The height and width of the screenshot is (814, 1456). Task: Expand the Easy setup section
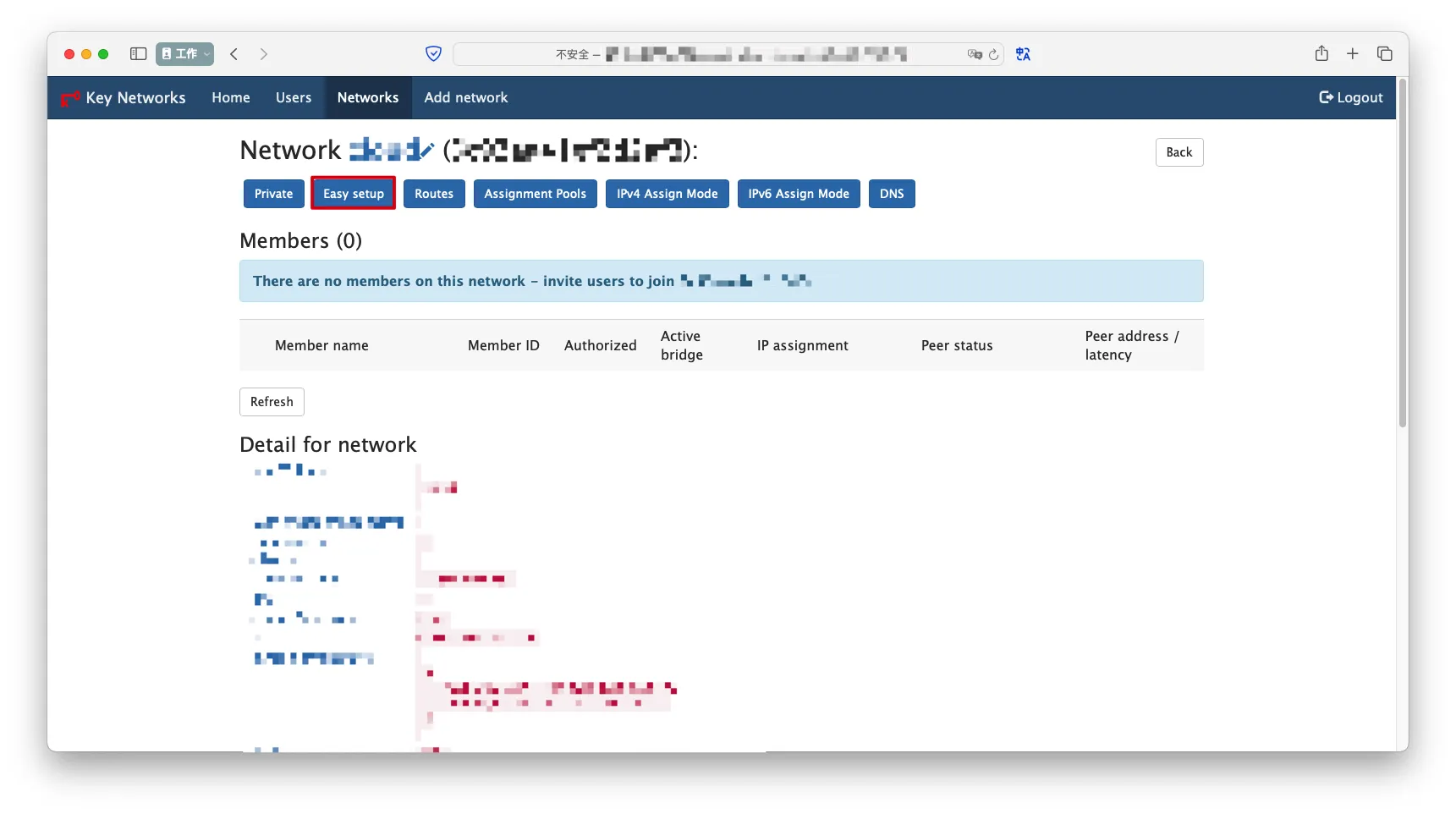353,194
